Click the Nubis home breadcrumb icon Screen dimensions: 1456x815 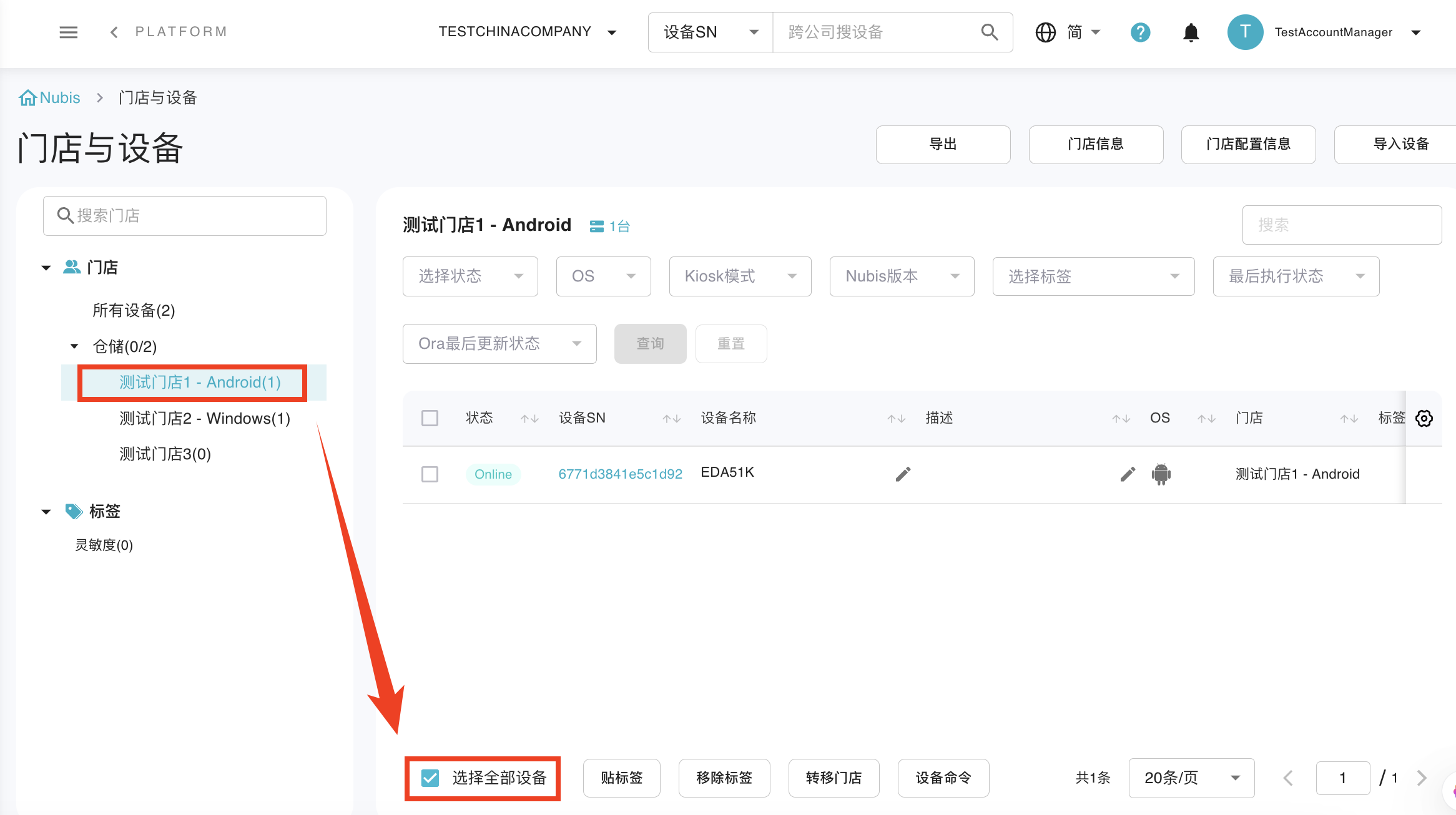(x=27, y=98)
